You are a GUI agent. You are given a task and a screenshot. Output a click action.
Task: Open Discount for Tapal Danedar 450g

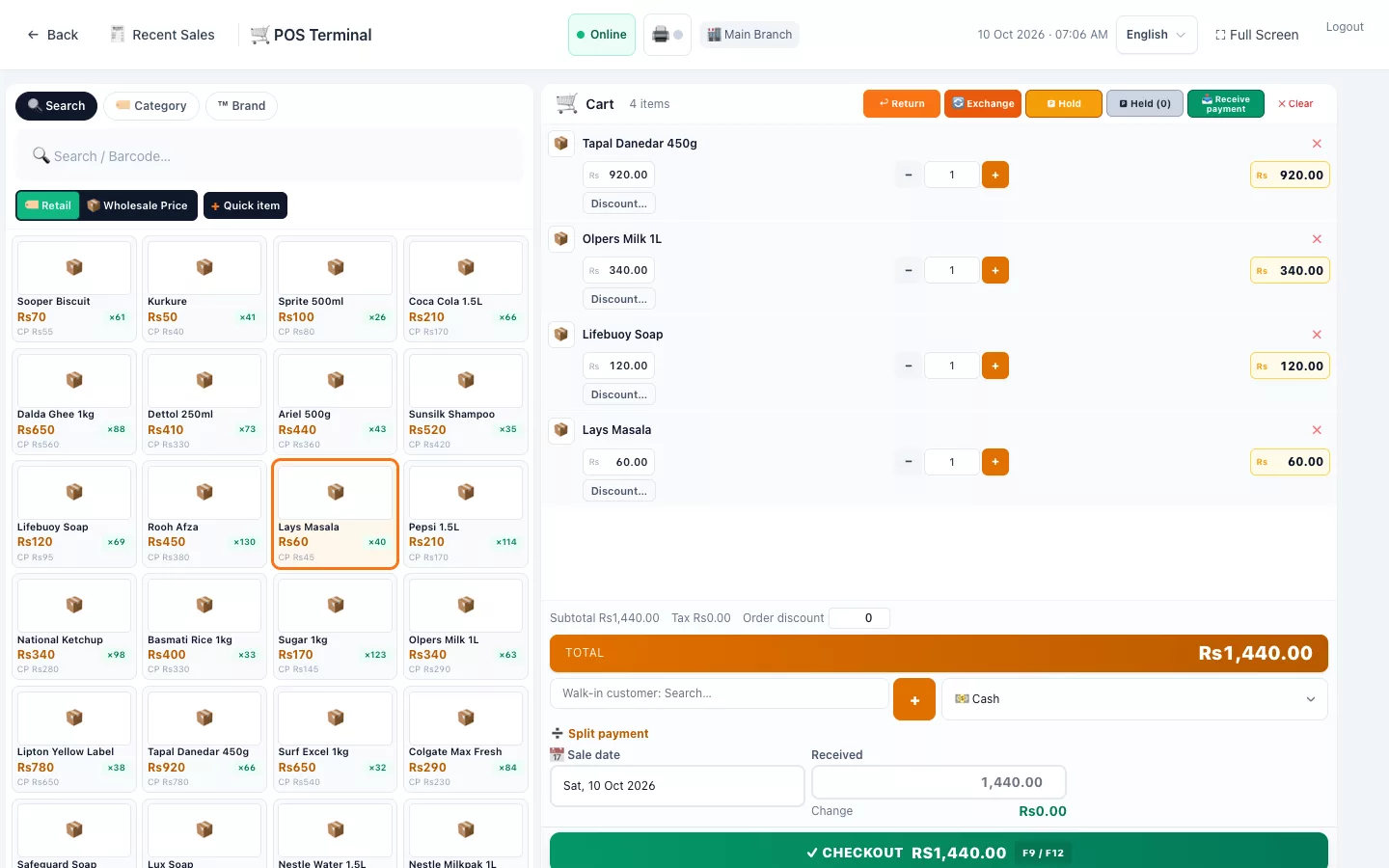coord(619,203)
